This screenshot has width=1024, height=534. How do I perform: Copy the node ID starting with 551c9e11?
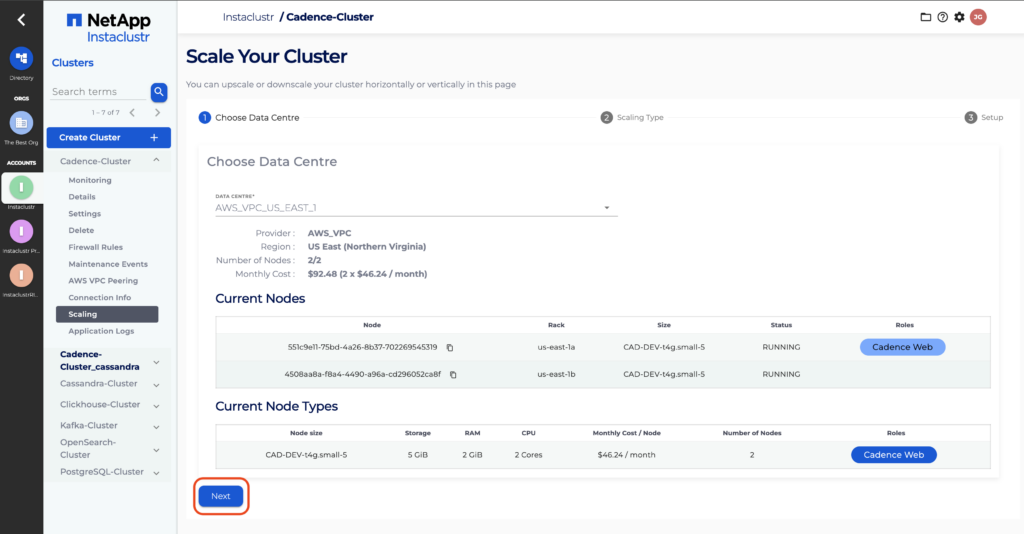click(x=450, y=348)
